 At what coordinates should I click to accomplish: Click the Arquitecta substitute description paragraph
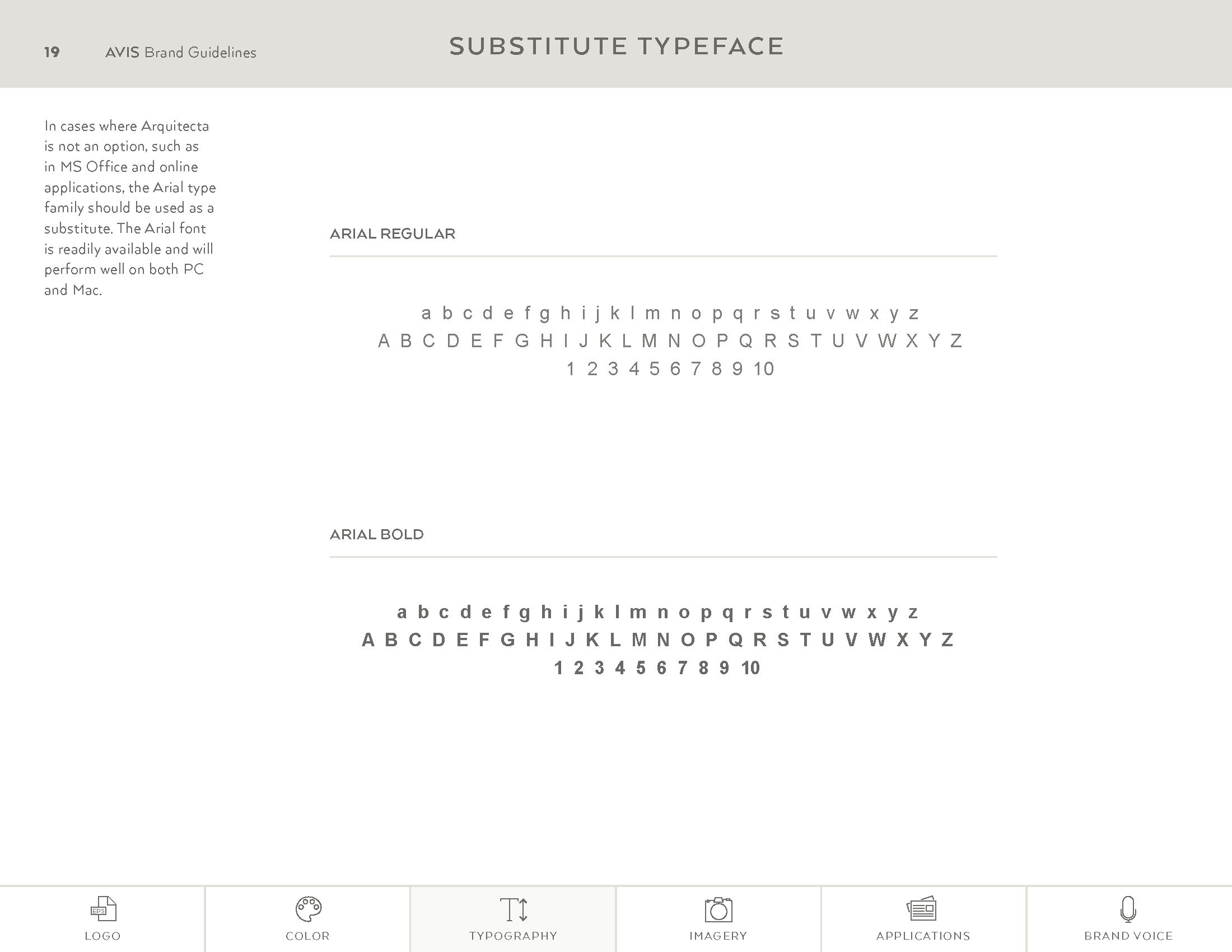pyautogui.click(x=130, y=208)
